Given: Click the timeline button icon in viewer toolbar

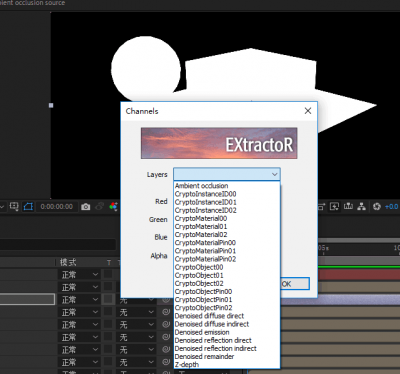Looking at the screenshot, I should [348, 207].
